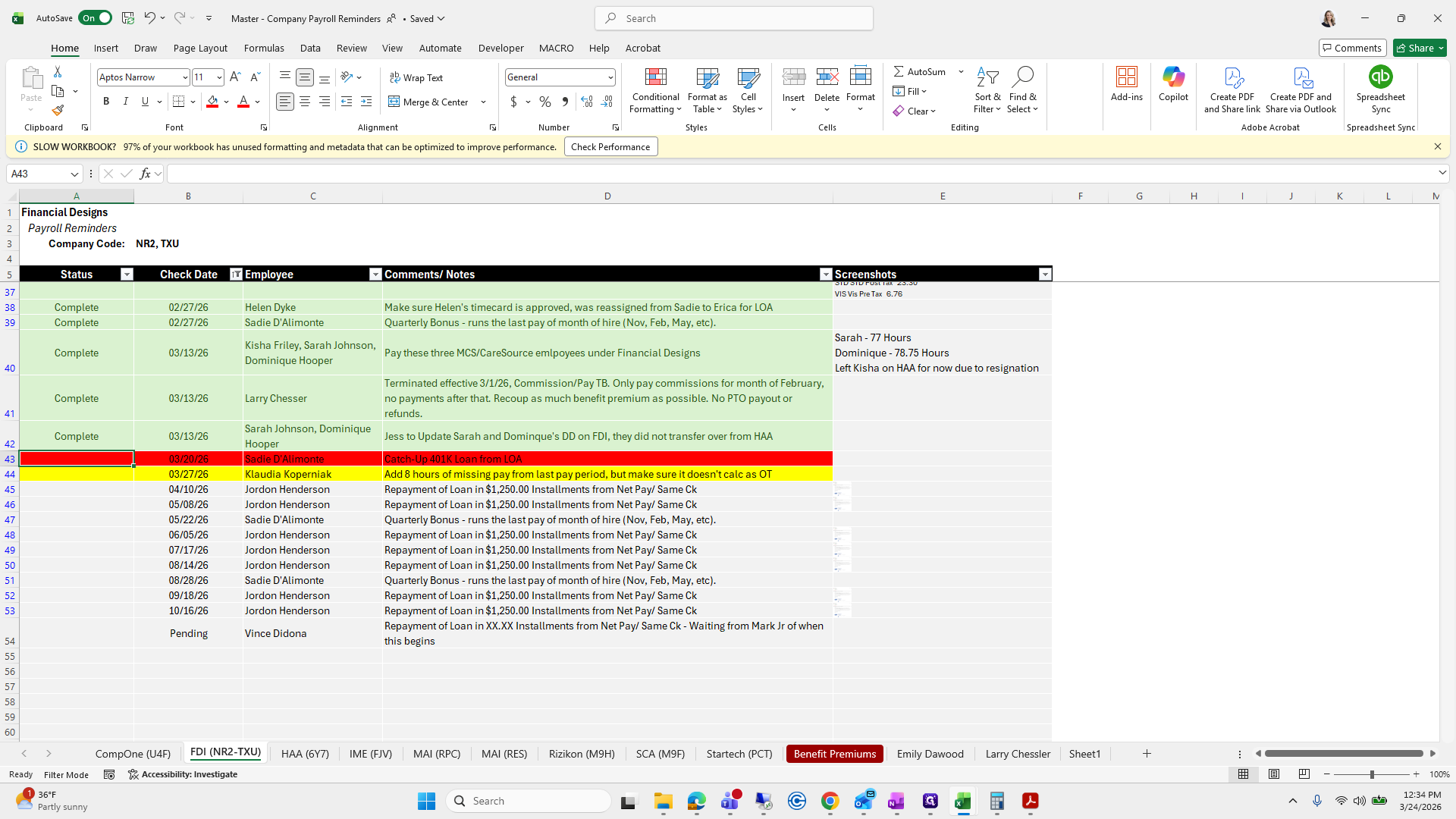
Task: Click the Spreadsheet Sync QuickBooks icon
Action: [1380, 77]
